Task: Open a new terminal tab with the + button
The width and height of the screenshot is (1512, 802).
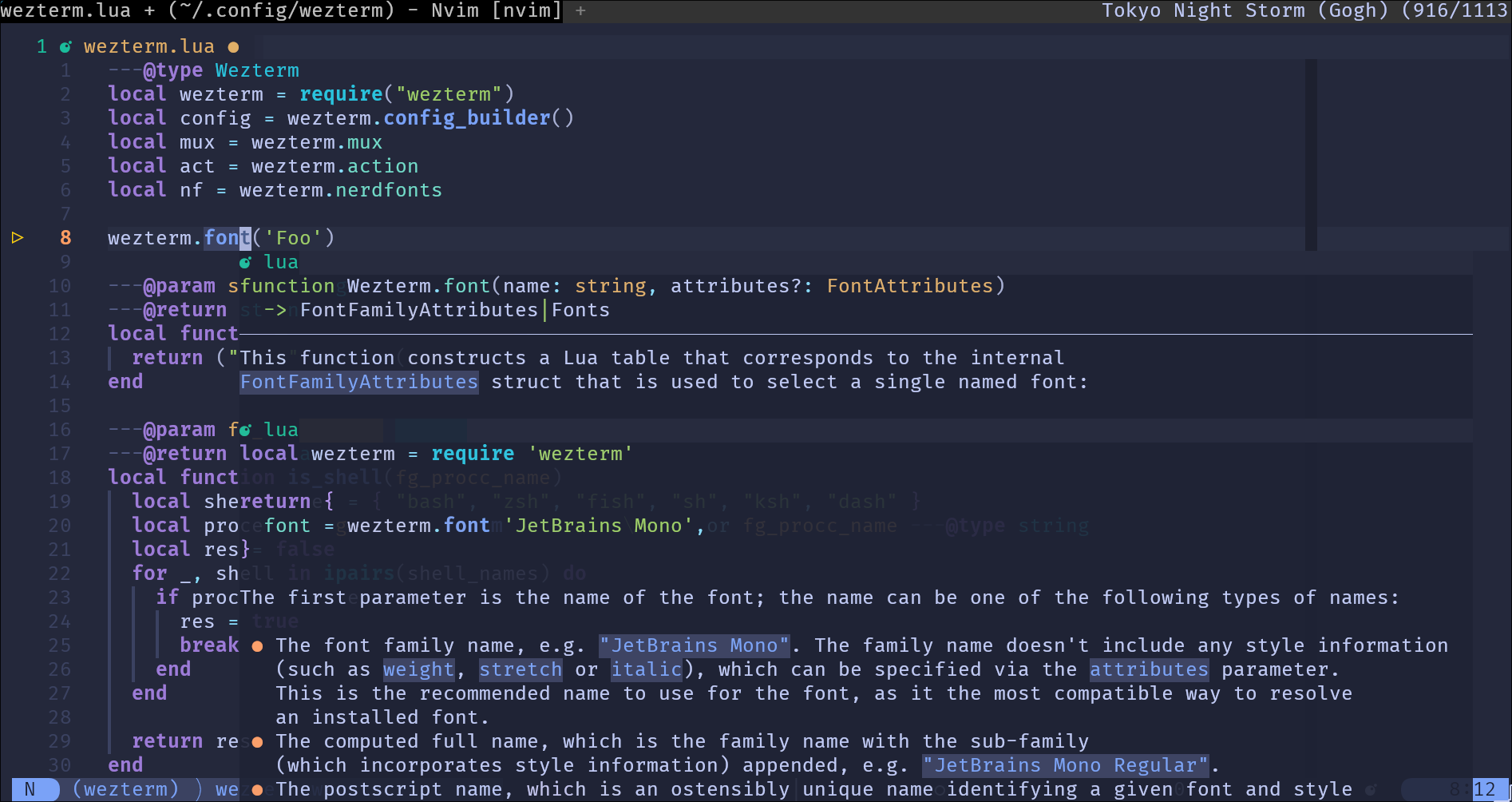Action: [x=580, y=11]
